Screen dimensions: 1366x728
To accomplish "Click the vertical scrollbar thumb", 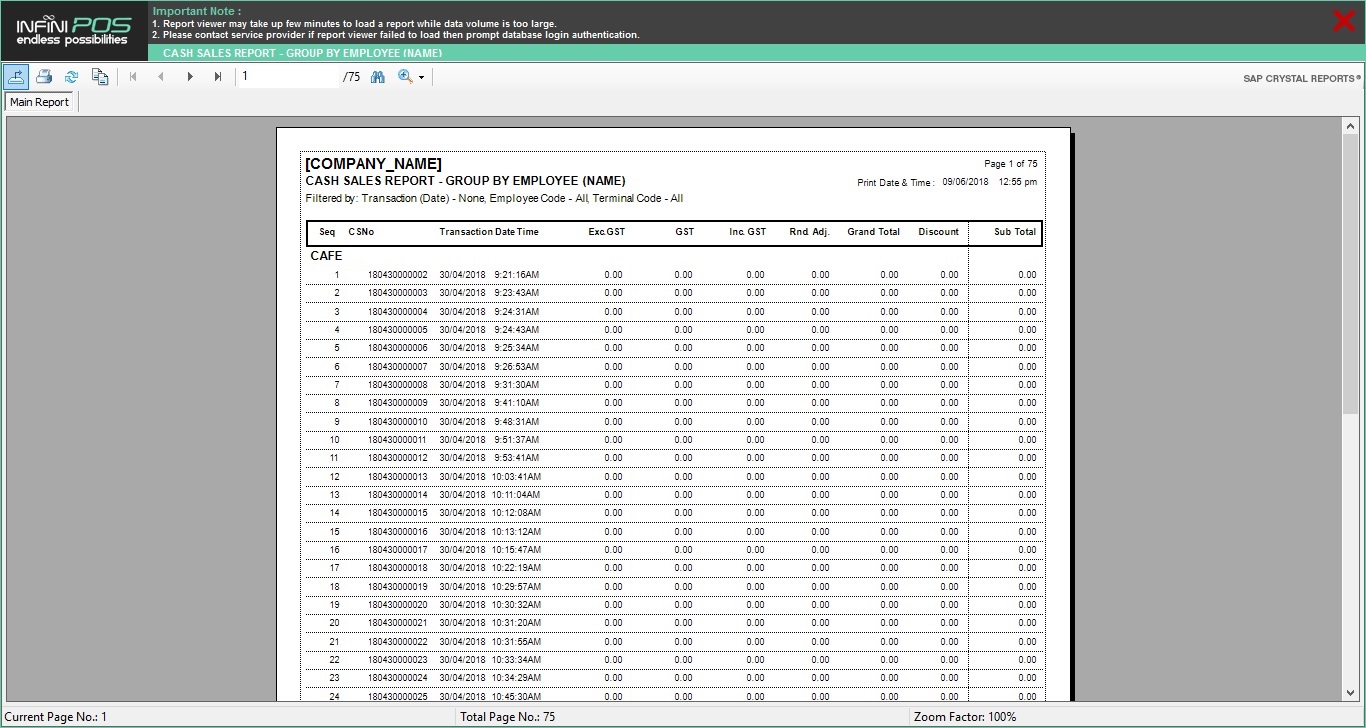I will point(1350,275).
